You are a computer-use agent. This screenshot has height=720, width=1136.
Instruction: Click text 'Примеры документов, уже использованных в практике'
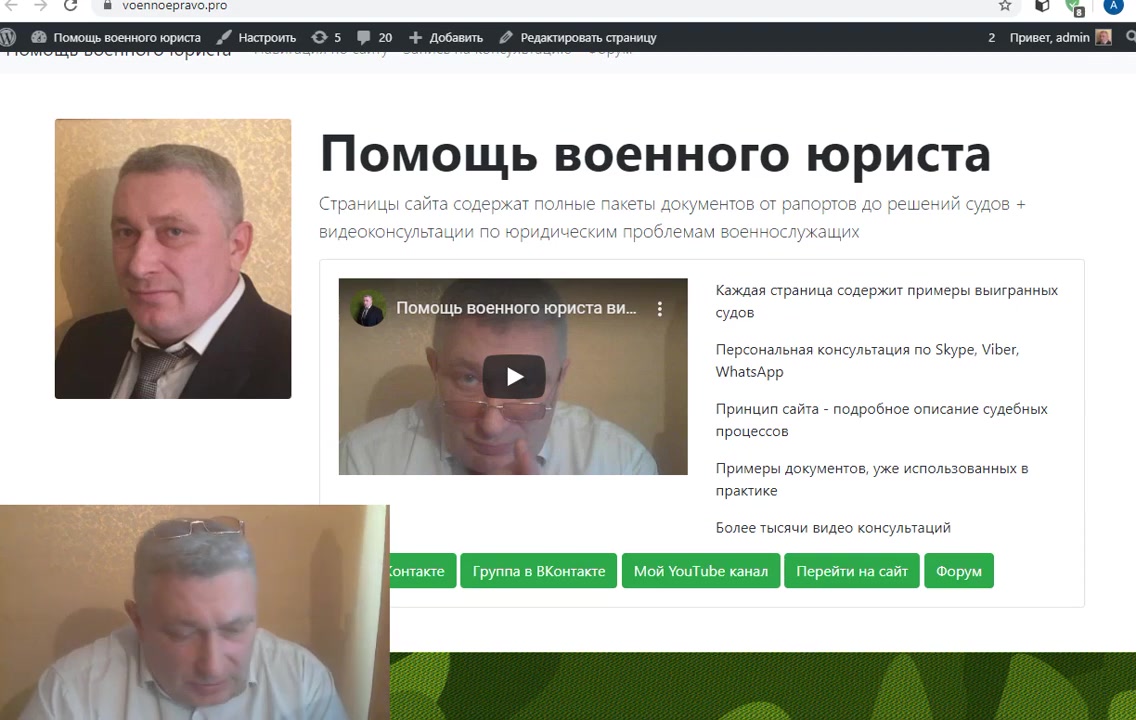pos(872,480)
